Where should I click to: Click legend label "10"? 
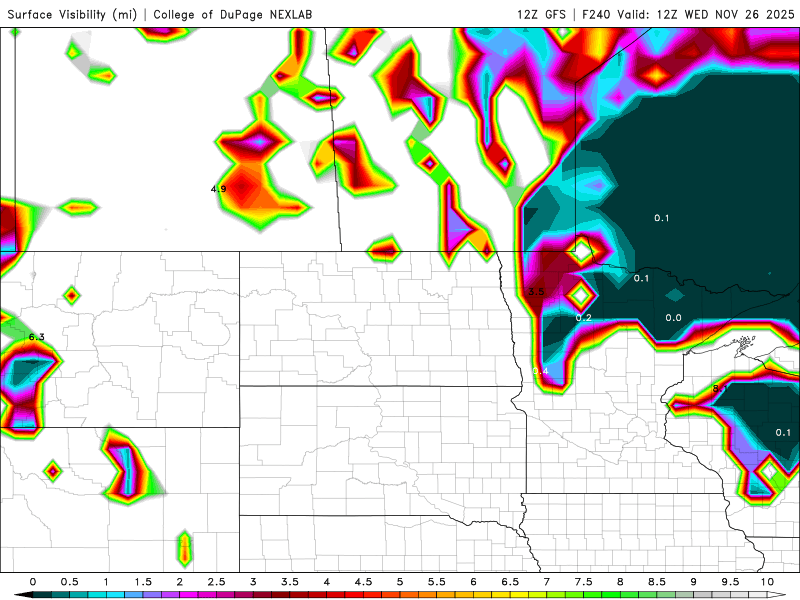tap(767, 582)
